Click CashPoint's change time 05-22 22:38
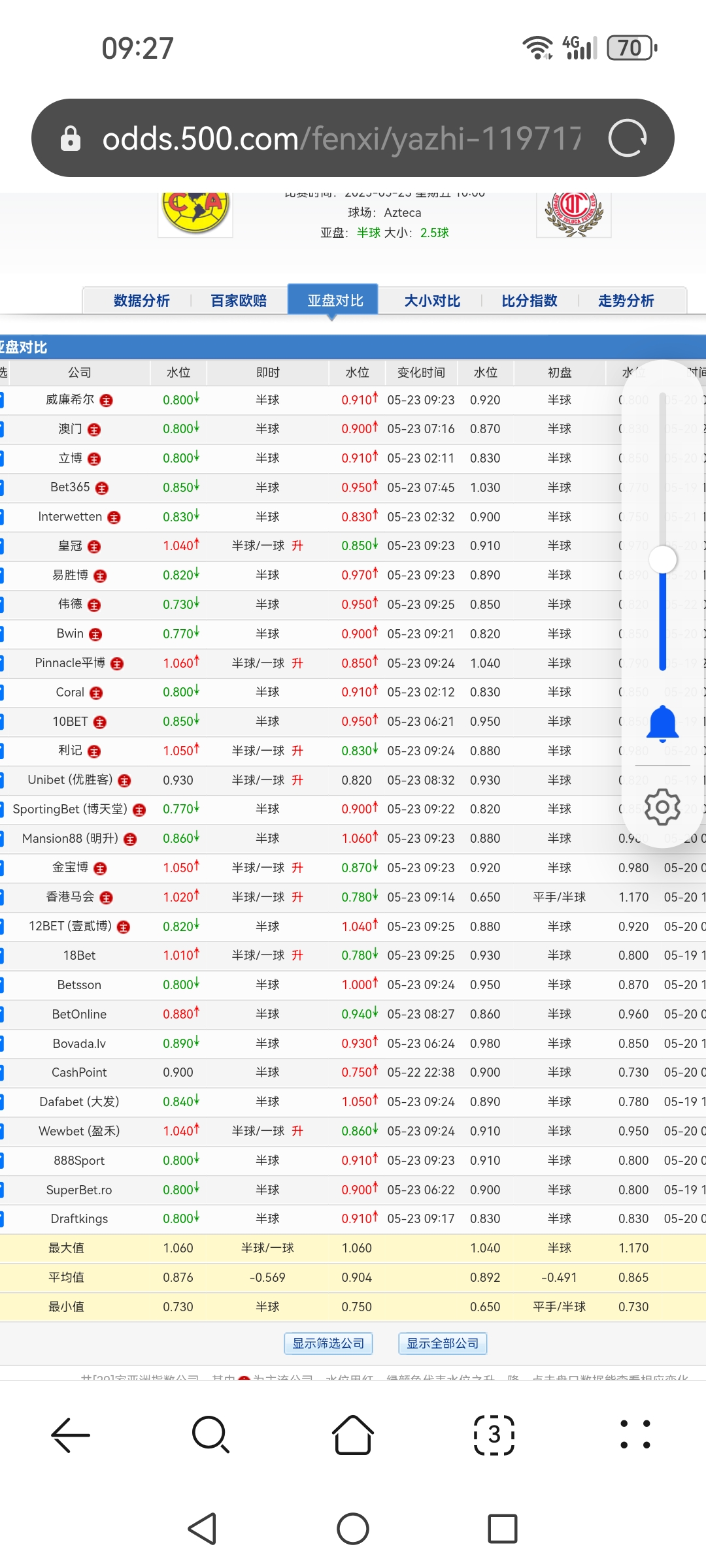Viewport: 706px width, 1568px height. pos(421,1072)
